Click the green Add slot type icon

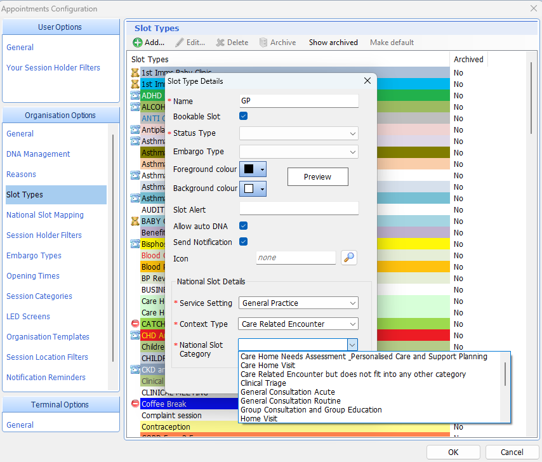point(137,43)
